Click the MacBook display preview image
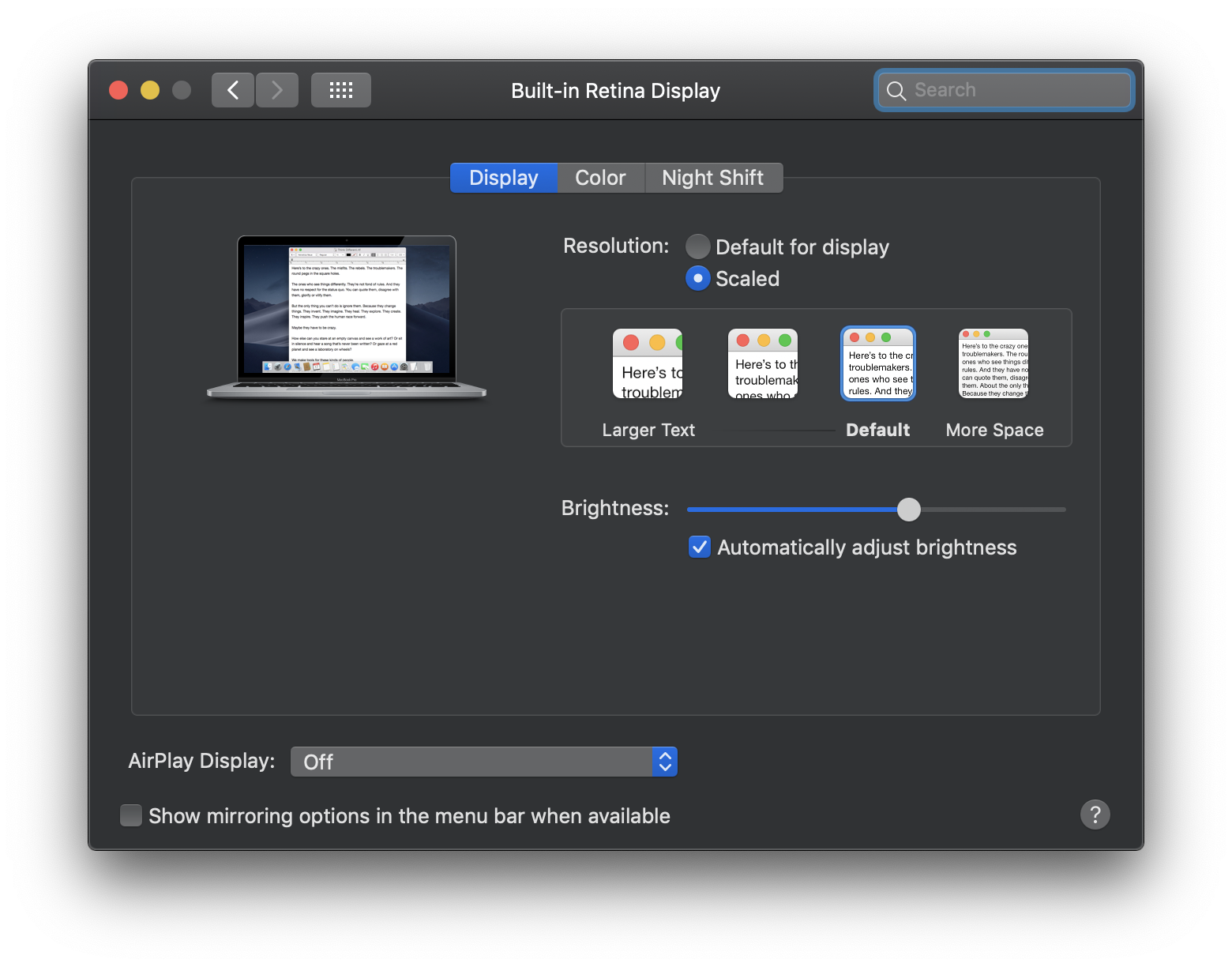The height and width of the screenshot is (967, 1232). point(347,316)
